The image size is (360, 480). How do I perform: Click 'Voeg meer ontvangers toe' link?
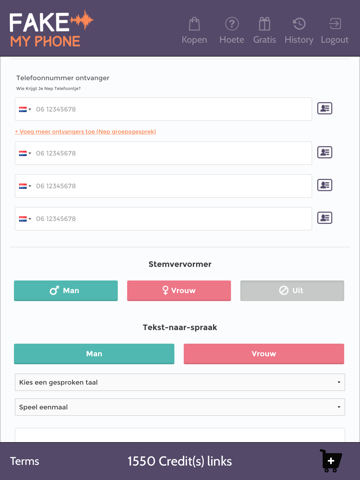coord(86,132)
